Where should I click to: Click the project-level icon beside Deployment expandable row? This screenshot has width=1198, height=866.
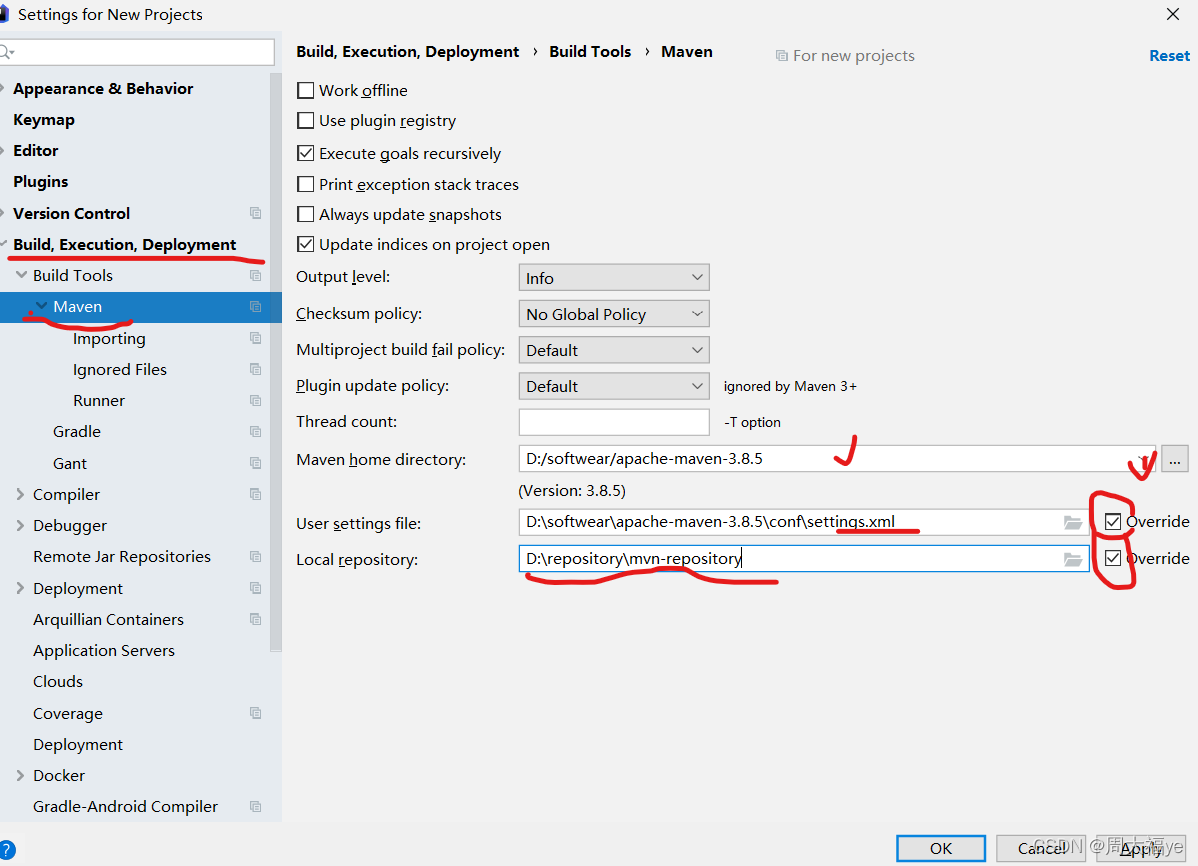click(255, 588)
